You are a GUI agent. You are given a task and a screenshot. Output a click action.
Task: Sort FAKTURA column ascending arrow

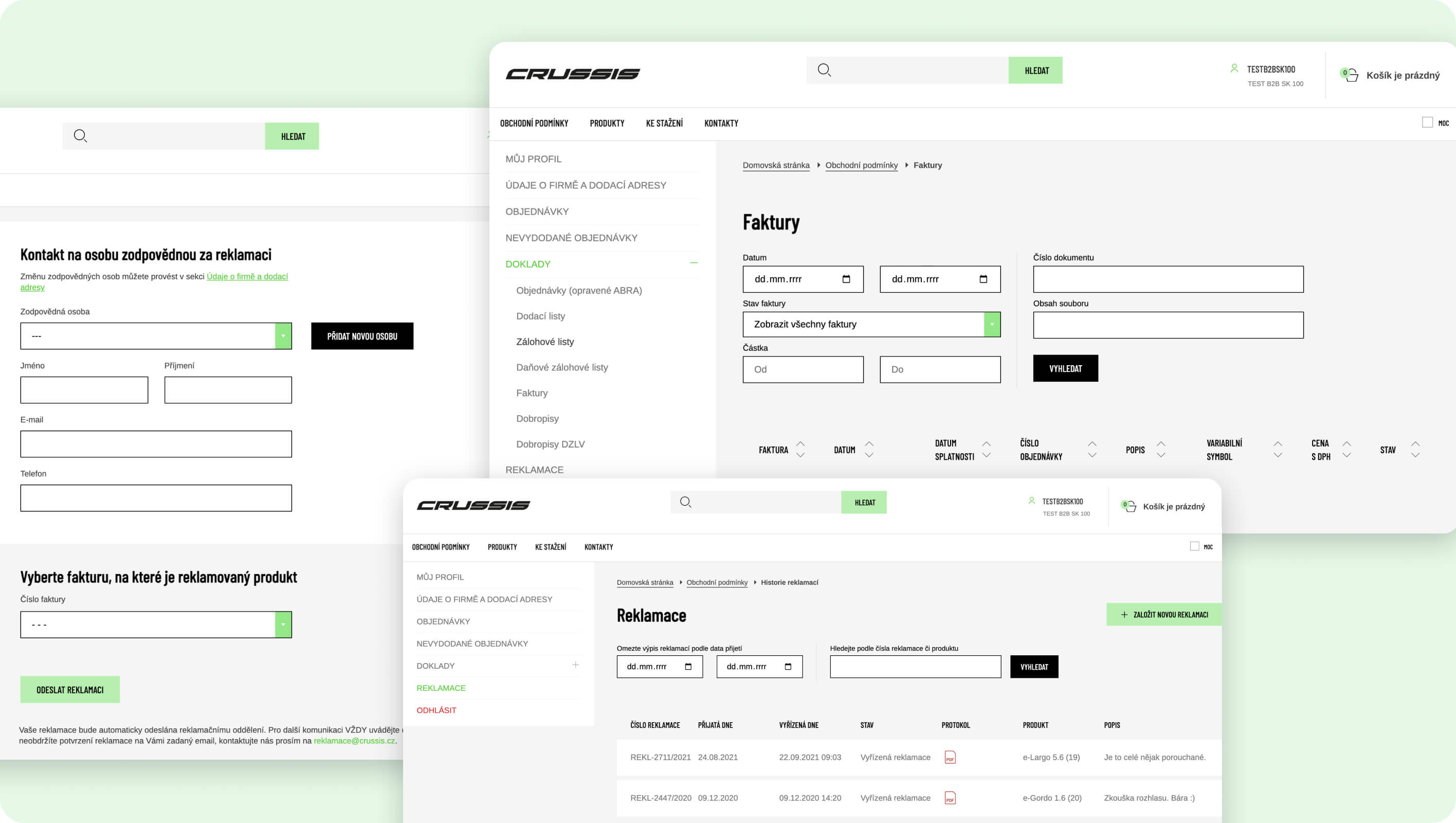coord(800,443)
